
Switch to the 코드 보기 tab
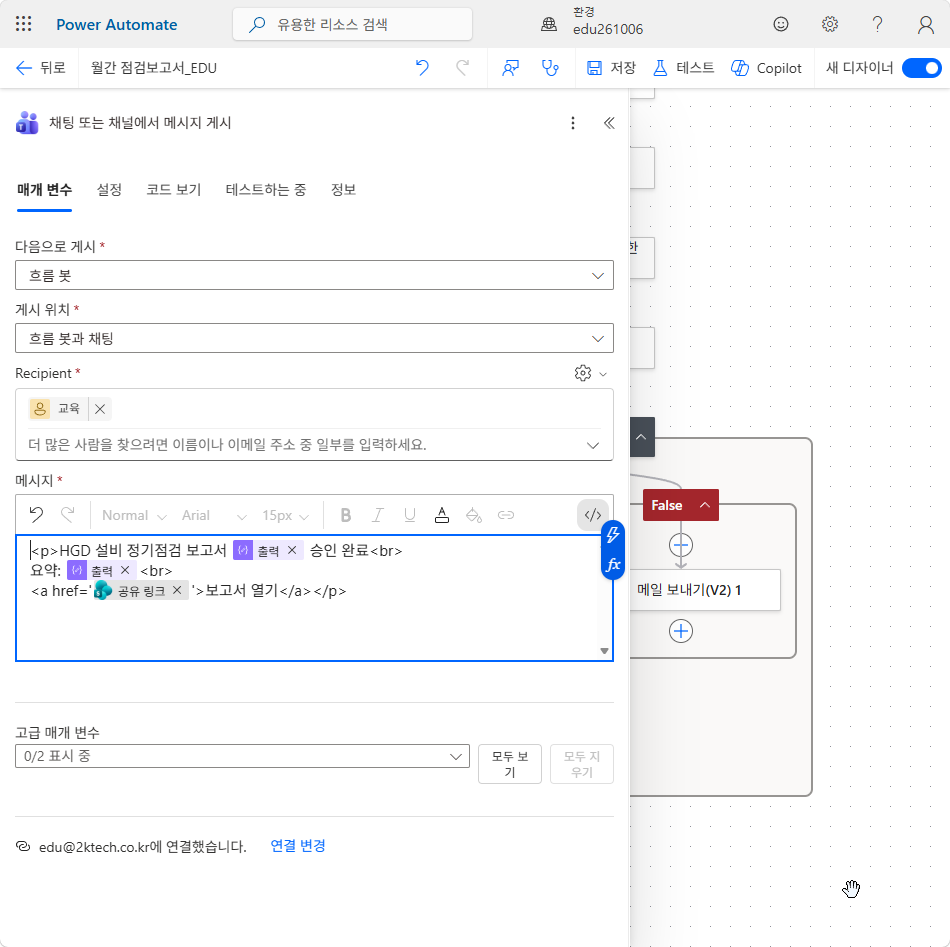pyautogui.click(x=173, y=190)
